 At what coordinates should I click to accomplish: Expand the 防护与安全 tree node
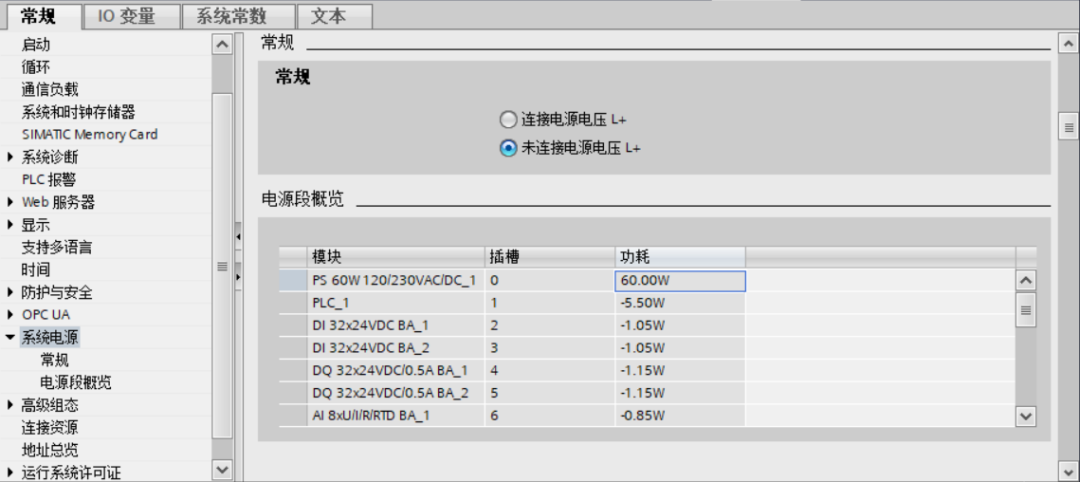10,293
